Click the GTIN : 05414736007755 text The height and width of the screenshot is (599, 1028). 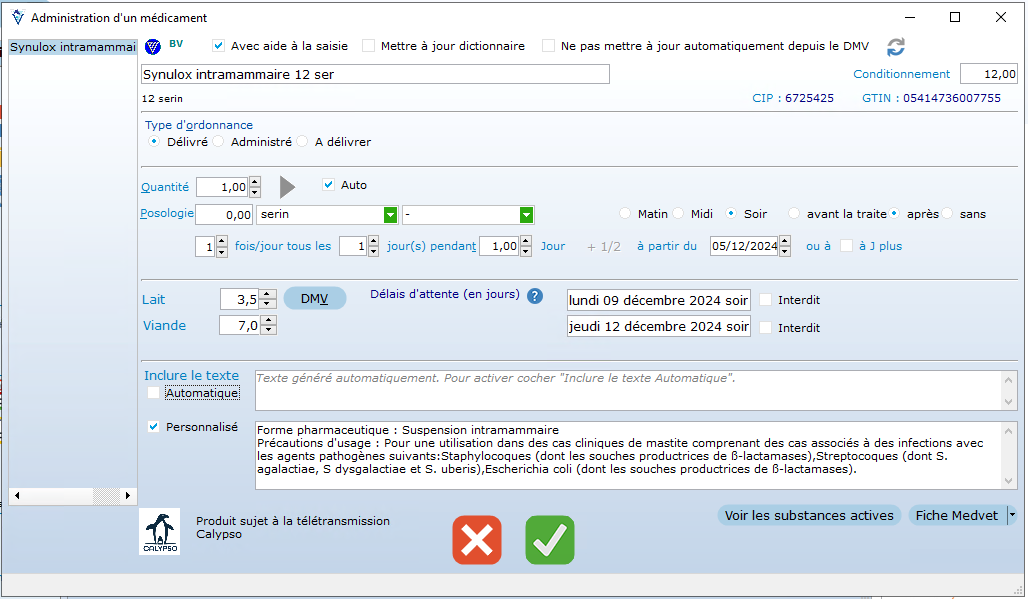tap(931, 98)
